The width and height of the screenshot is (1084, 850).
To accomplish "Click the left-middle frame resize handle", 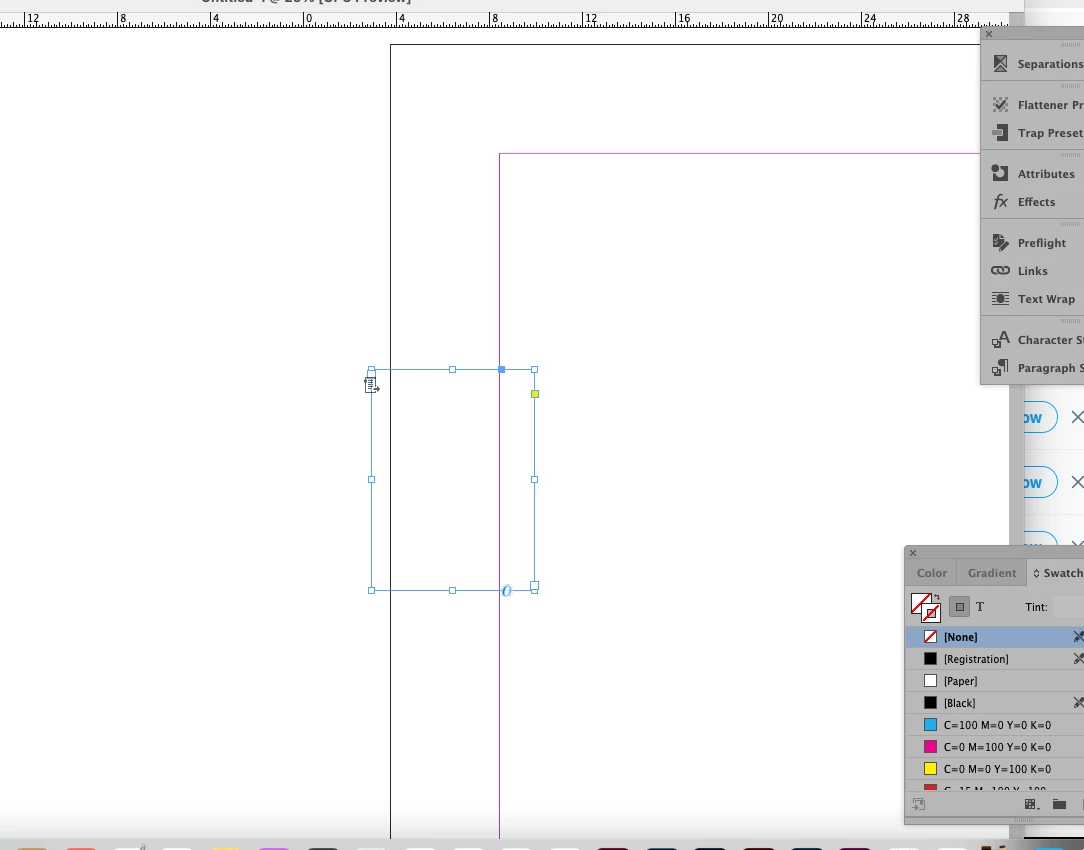I will [371, 479].
